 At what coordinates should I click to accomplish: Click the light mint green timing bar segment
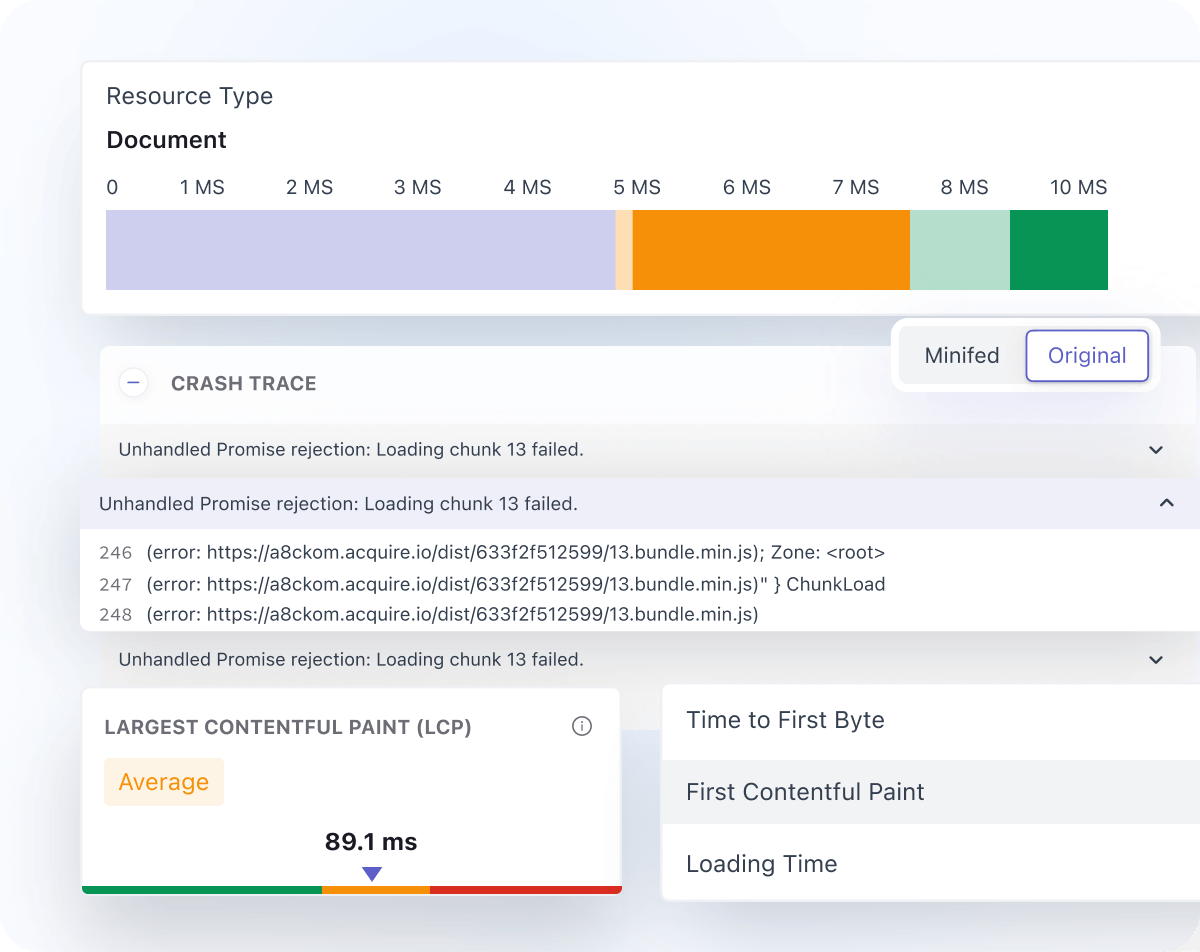pos(960,250)
